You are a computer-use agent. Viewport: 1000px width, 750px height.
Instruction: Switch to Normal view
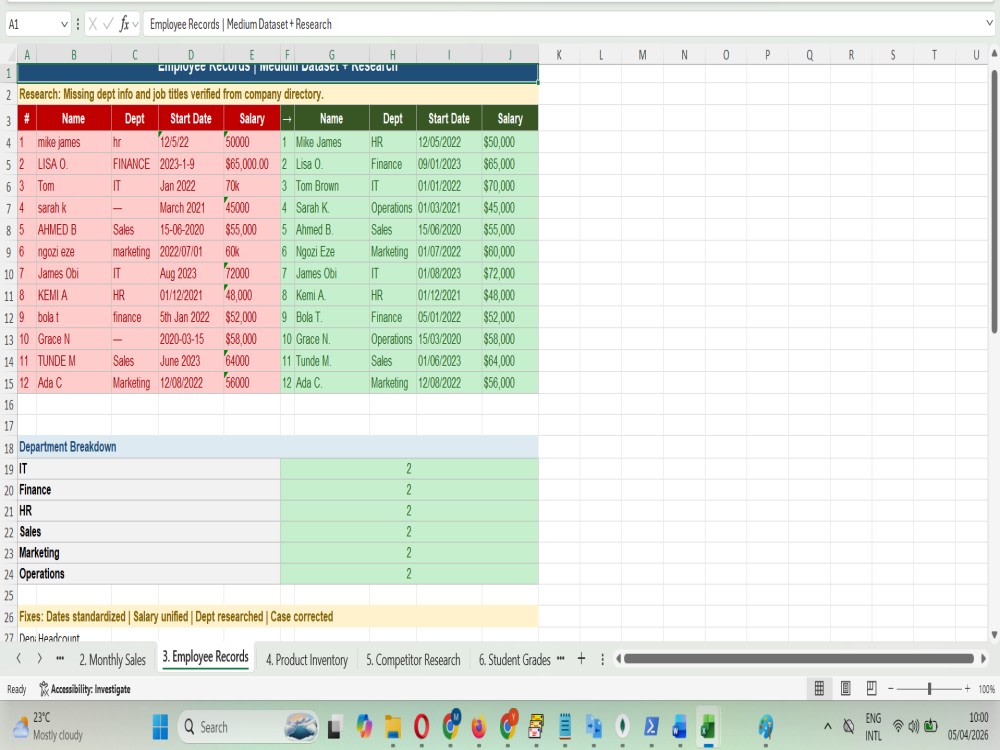pyautogui.click(x=820, y=688)
